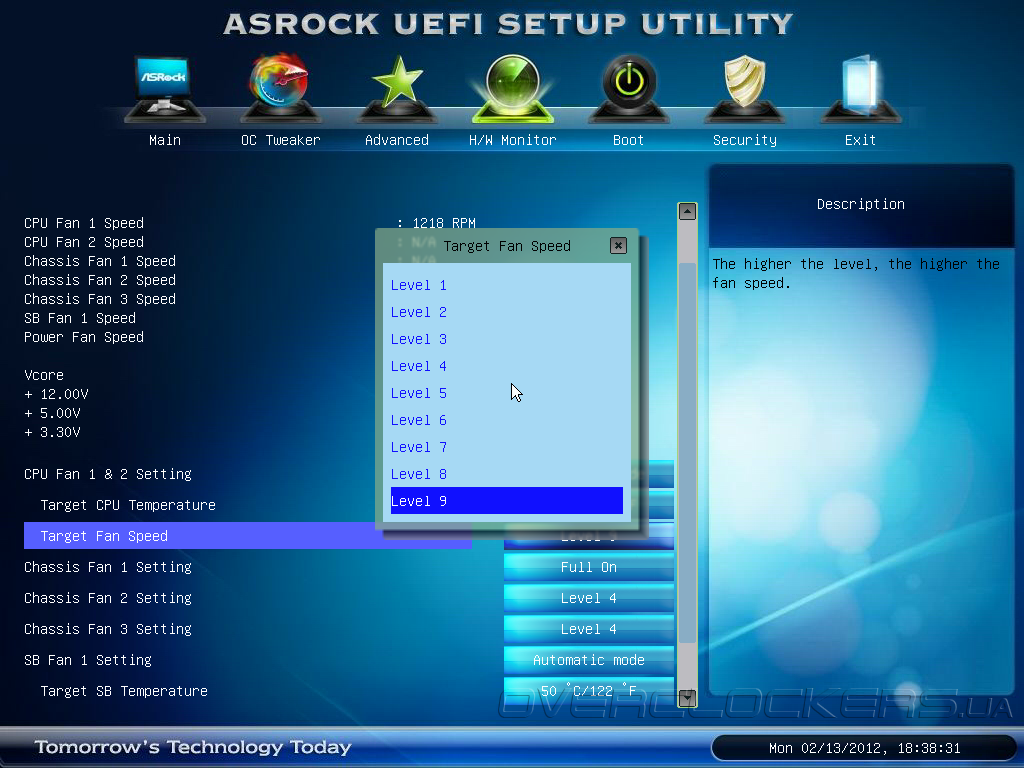Select the Exit door icon

click(x=860, y=88)
